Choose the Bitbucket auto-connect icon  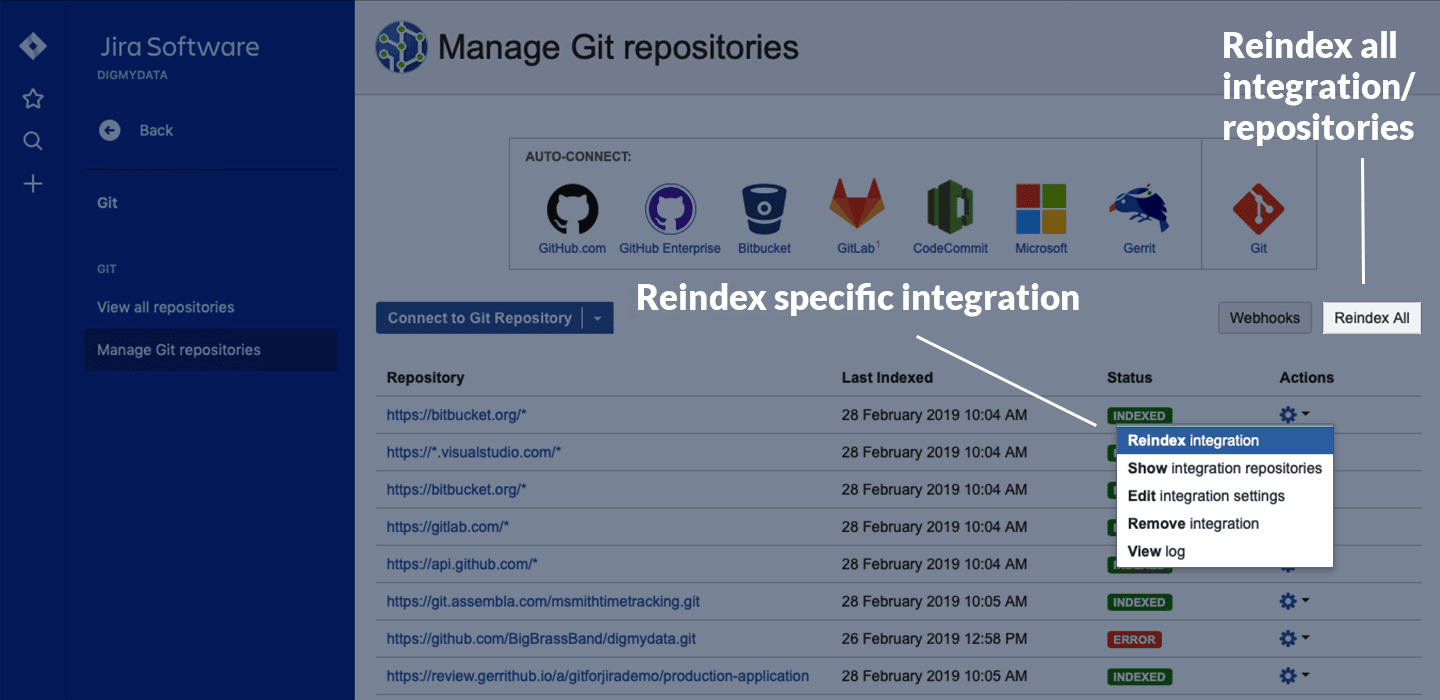click(765, 210)
